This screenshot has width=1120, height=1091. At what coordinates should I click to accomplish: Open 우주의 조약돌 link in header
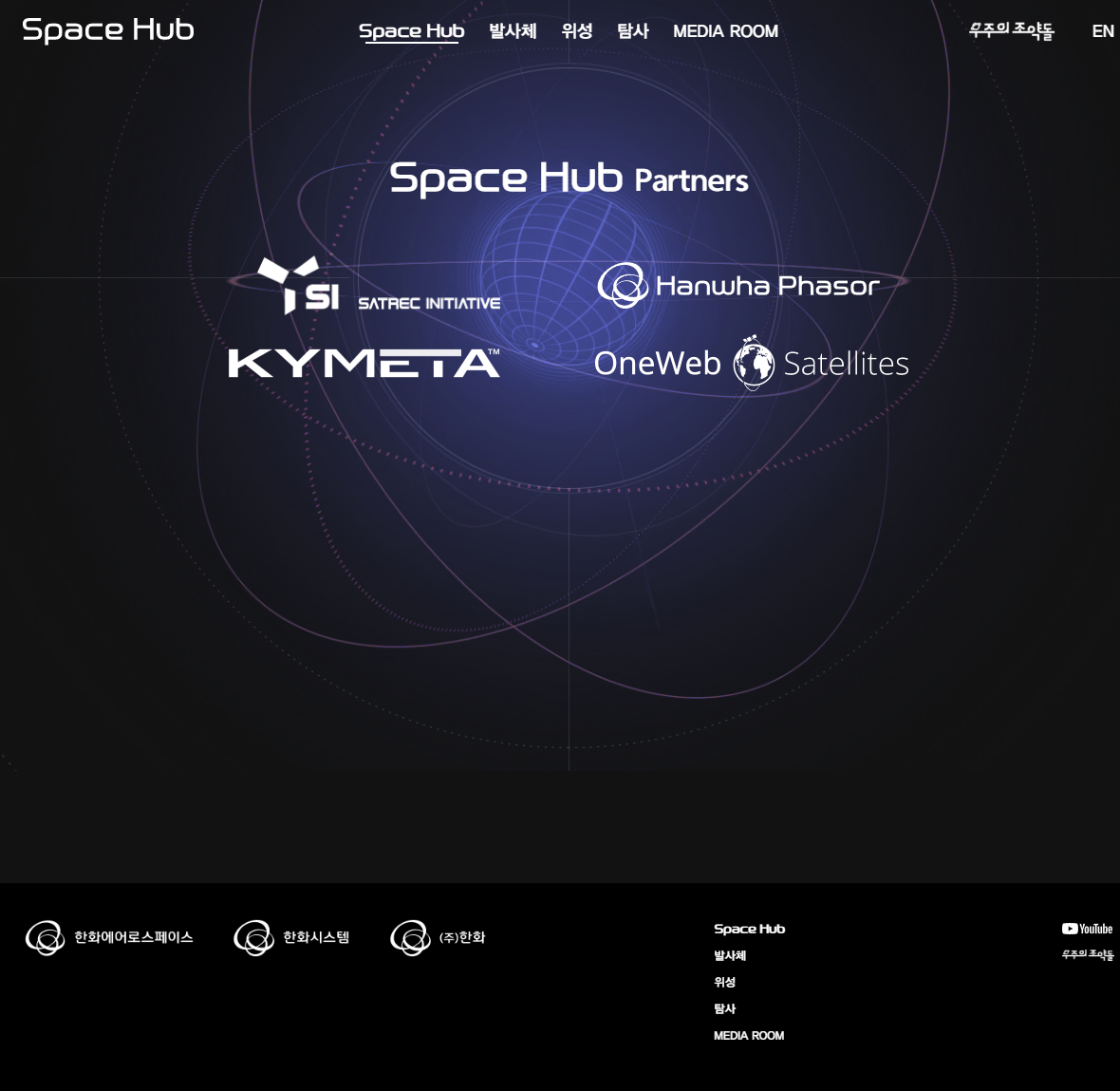[x=1012, y=30]
